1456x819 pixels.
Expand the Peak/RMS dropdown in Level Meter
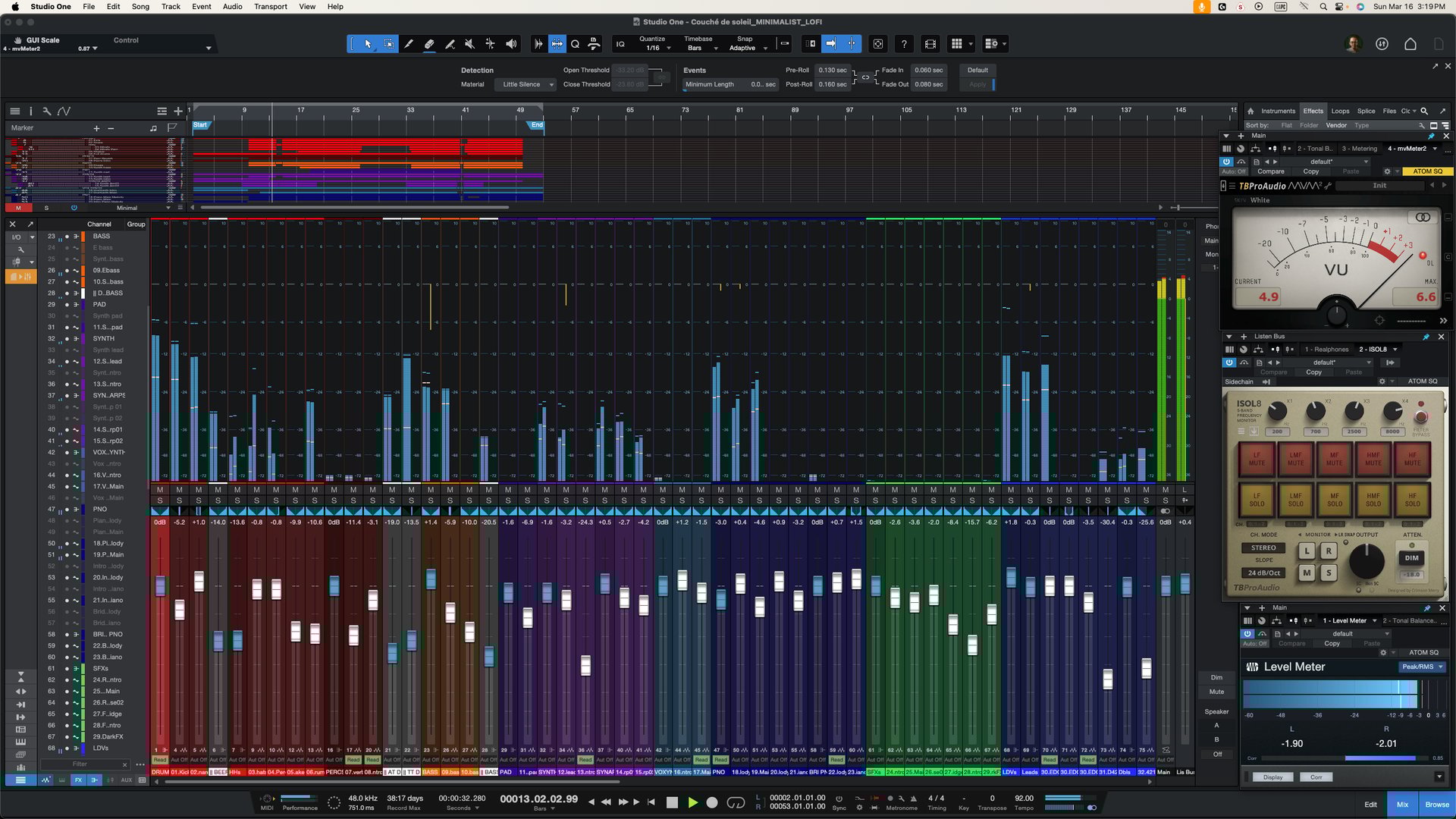1422,667
